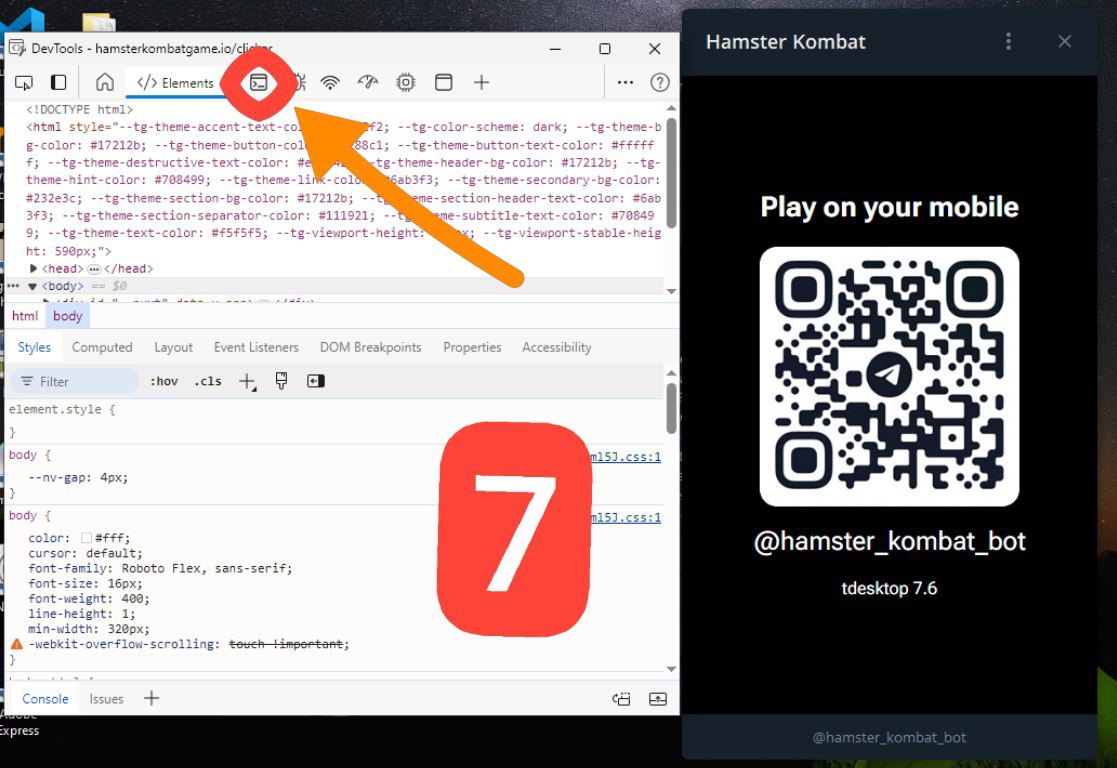Viewport: 1117px width, 768px height.
Task: Click the font-family Roboto Flex declaration
Action: click(160, 569)
